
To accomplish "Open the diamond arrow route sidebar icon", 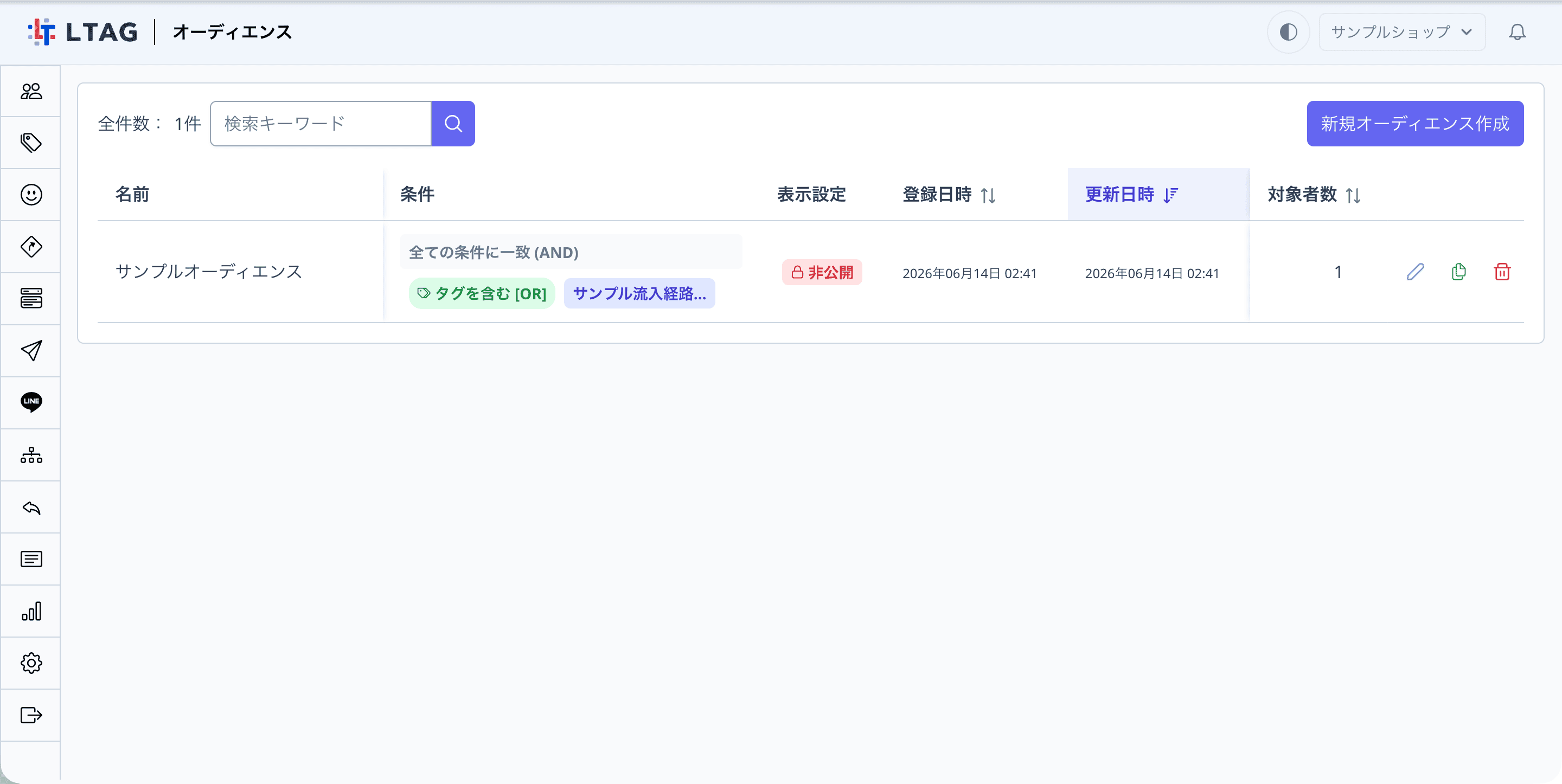I will pos(31,247).
